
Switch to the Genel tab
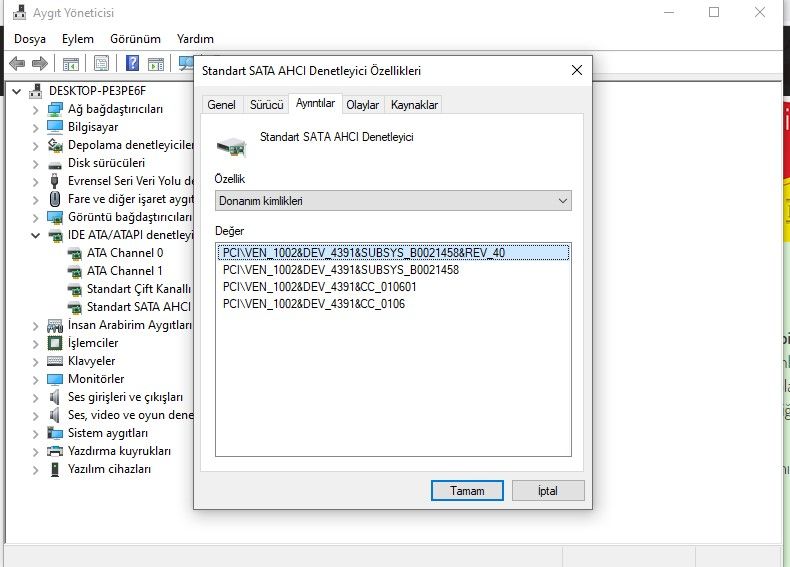point(221,105)
